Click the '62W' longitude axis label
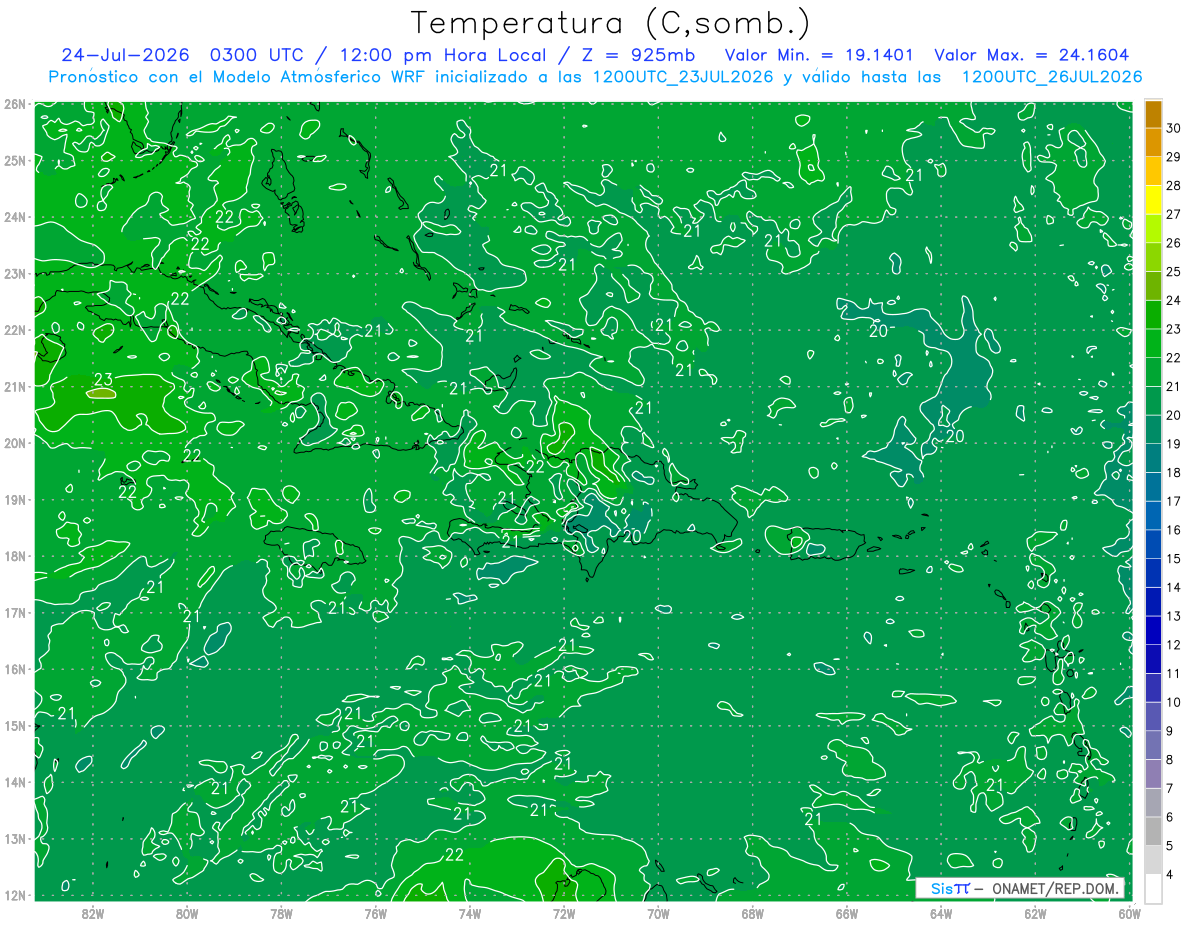Image resolution: width=1200 pixels, height=927 pixels. (1035, 913)
